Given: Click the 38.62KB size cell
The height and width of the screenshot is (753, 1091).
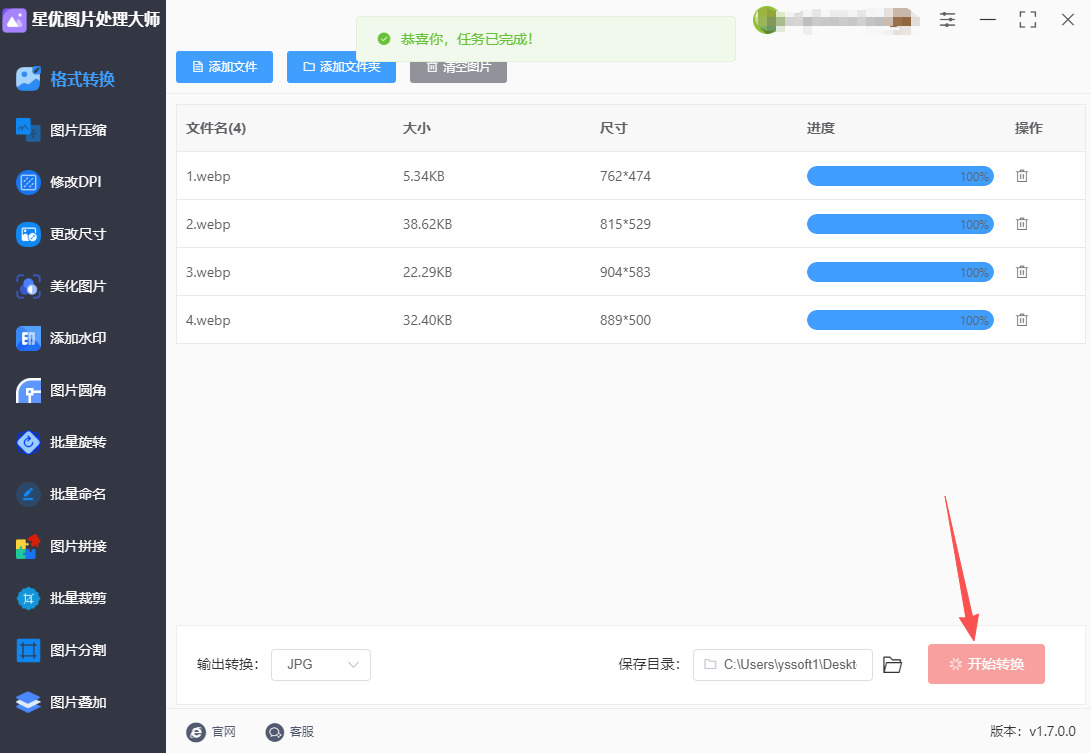Looking at the screenshot, I should coord(427,224).
